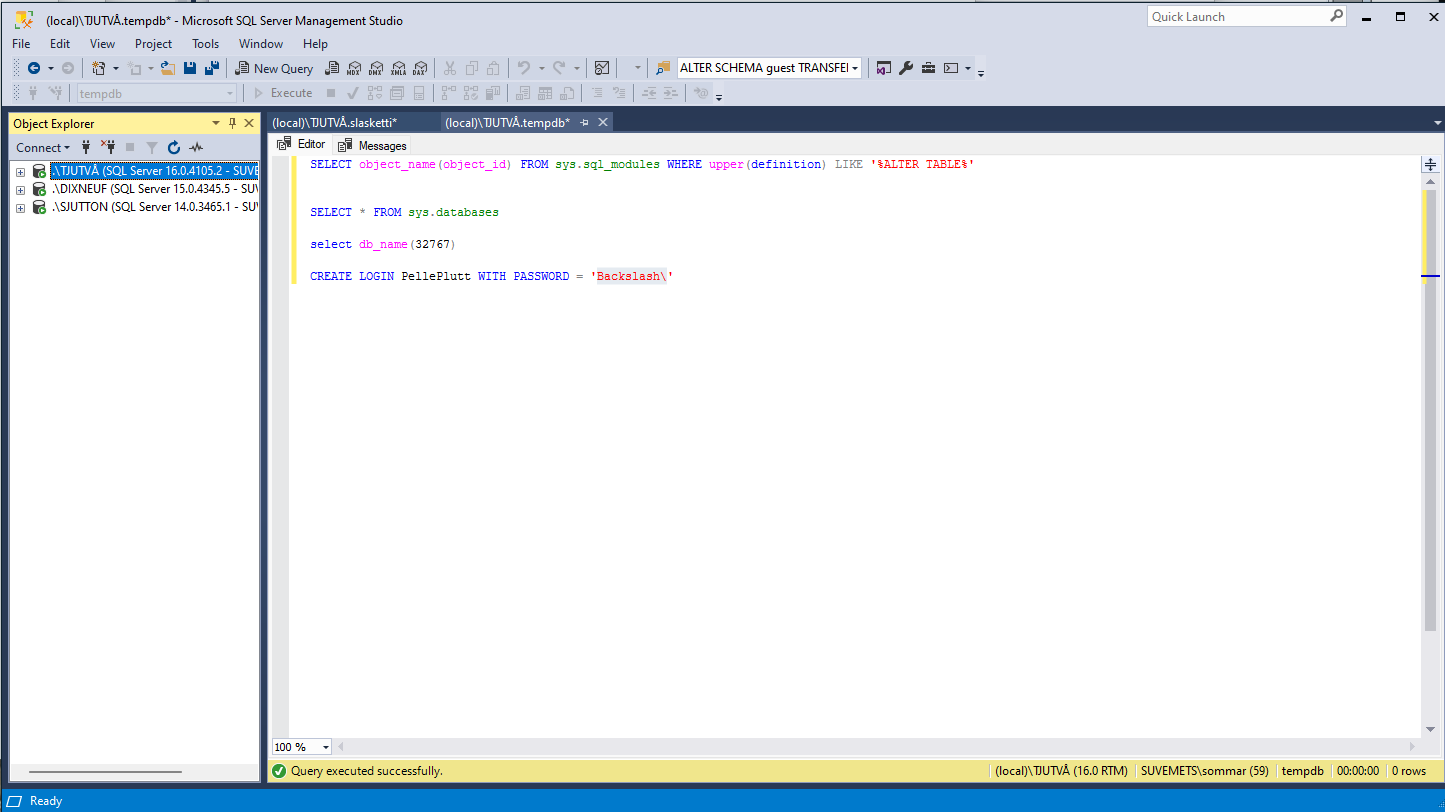Click the Visual Studio window icon
The image size is (1445, 812).
(x=884, y=68)
